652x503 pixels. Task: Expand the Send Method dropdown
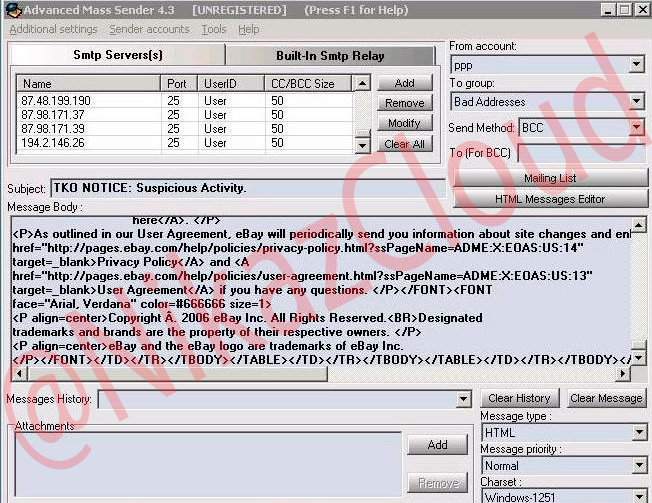(636, 127)
